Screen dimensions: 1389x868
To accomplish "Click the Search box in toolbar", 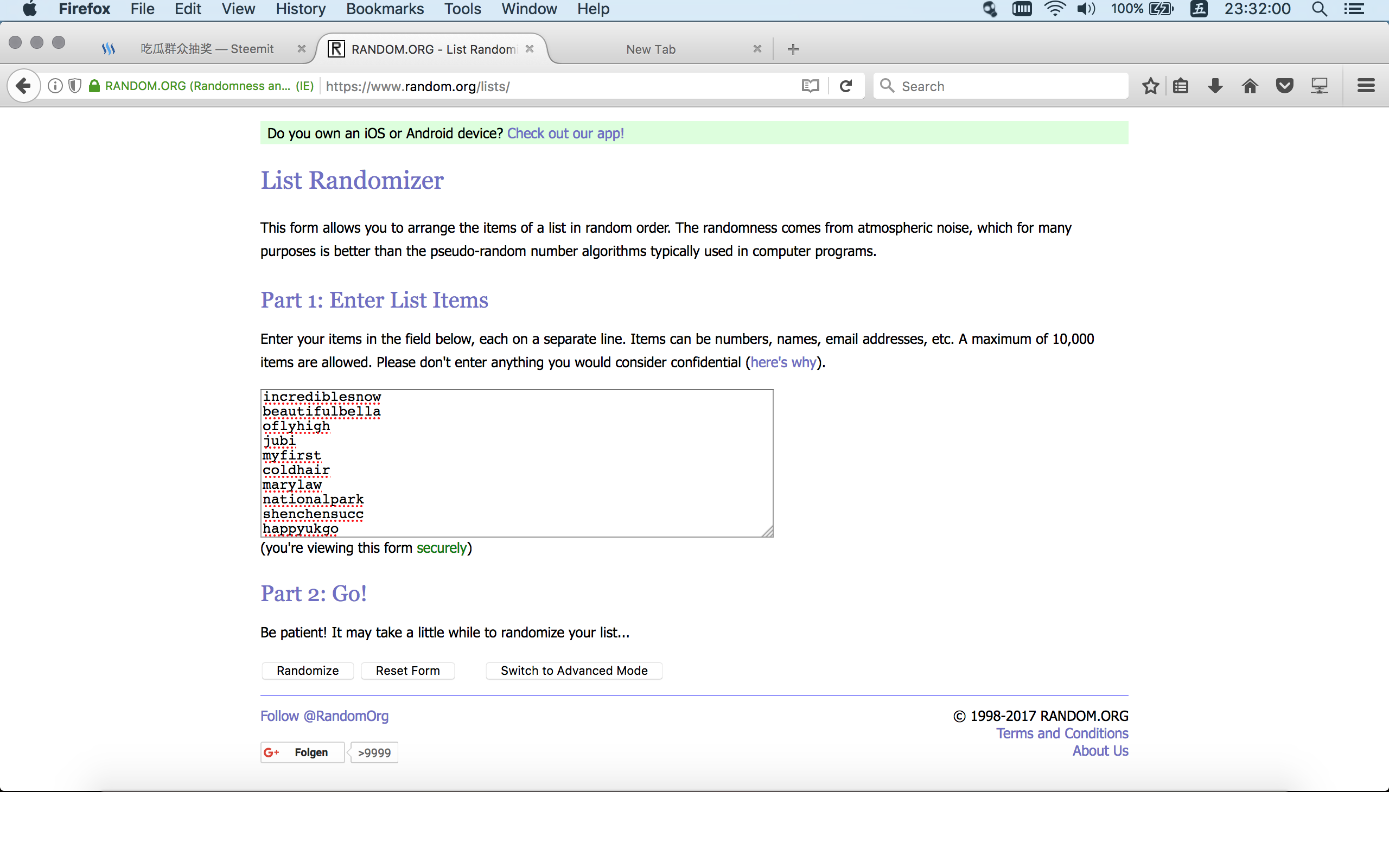I will (x=1001, y=86).
